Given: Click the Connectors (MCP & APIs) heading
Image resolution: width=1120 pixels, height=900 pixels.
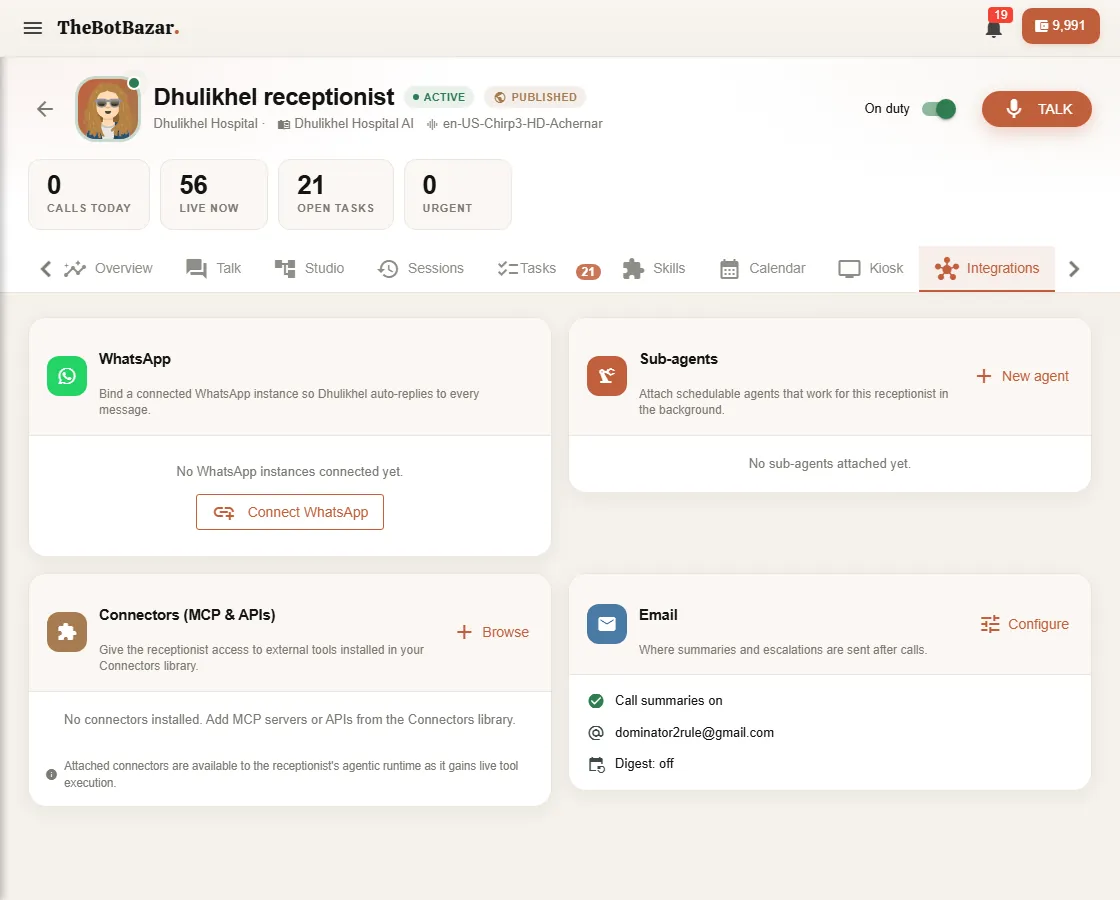Looking at the screenshot, I should 187,615.
